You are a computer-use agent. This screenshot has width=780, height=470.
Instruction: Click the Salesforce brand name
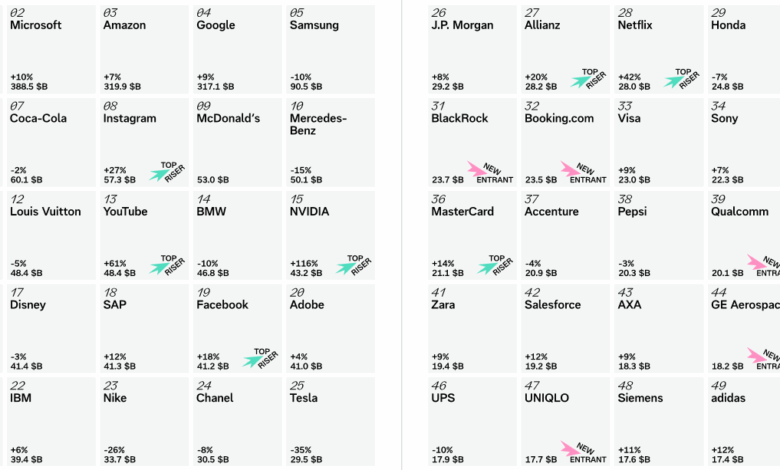coord(552,304)
